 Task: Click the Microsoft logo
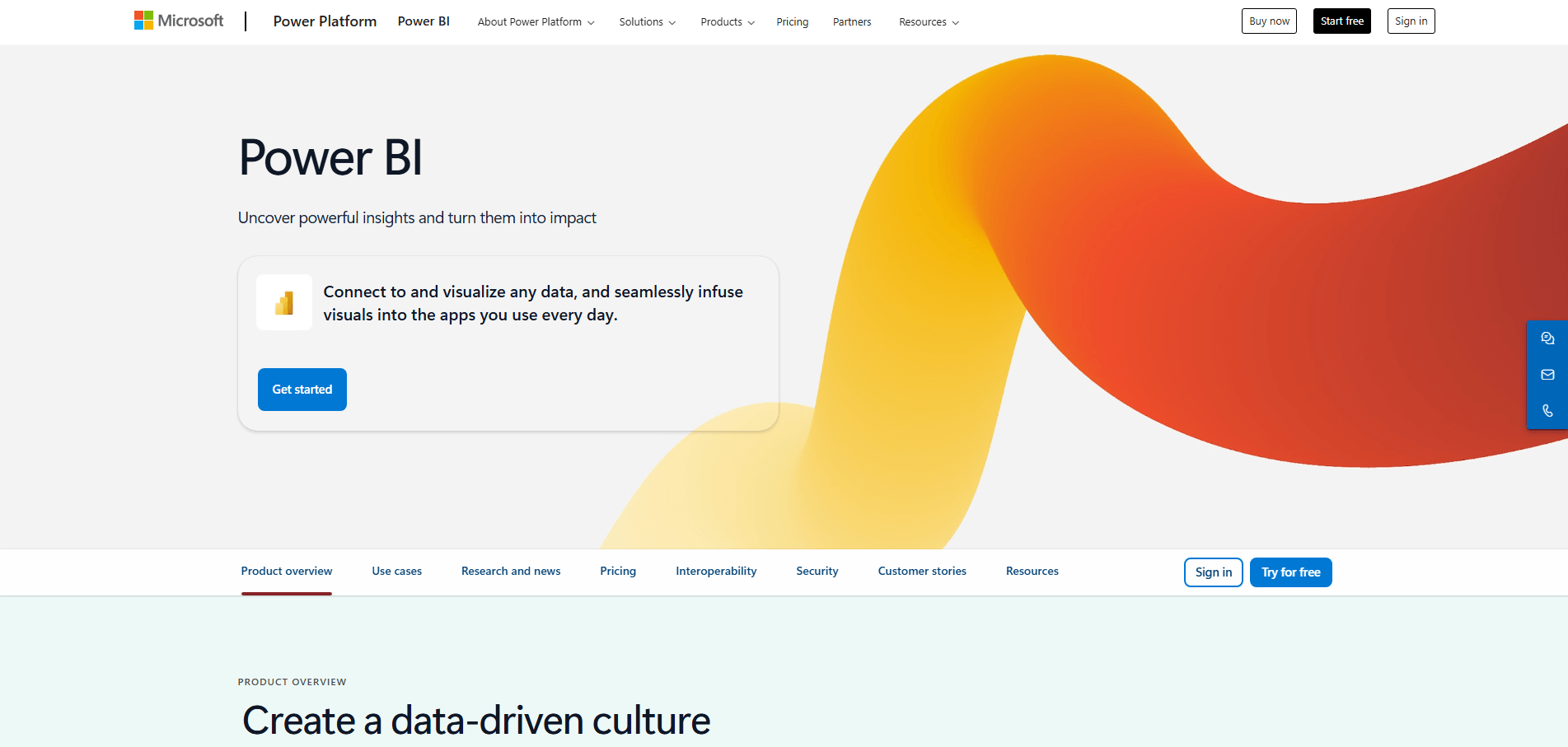point(178,20)
